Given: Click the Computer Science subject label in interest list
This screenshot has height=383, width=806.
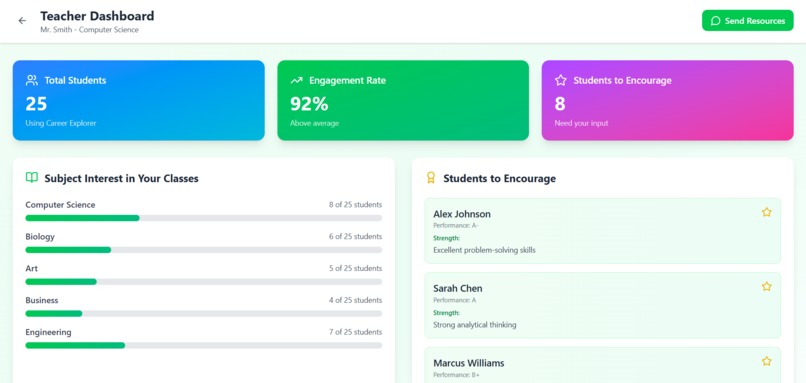Looking at the screenshot, I should point(60,205).
